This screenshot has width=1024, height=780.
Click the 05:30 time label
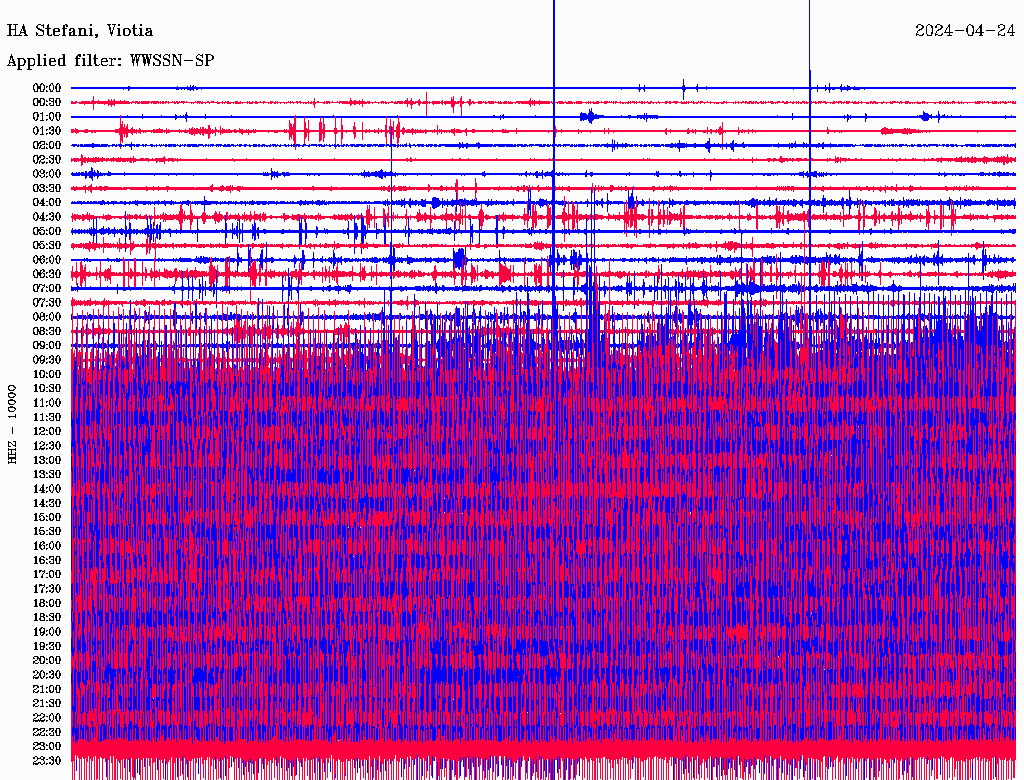pos(47,245)
